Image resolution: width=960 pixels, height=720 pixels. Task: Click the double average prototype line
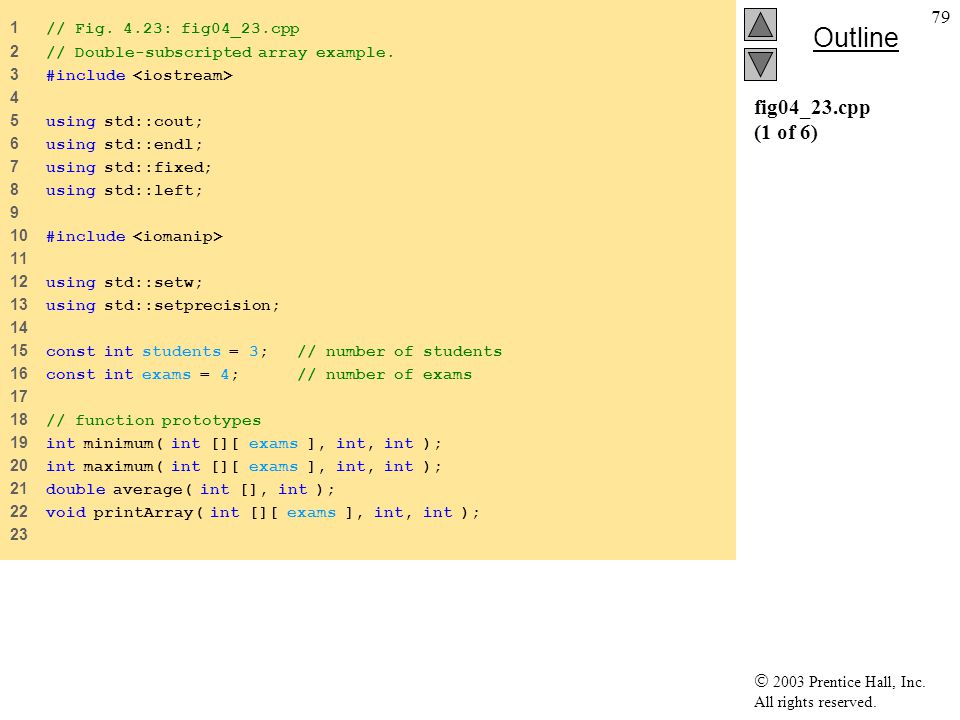tap(190, 489)
